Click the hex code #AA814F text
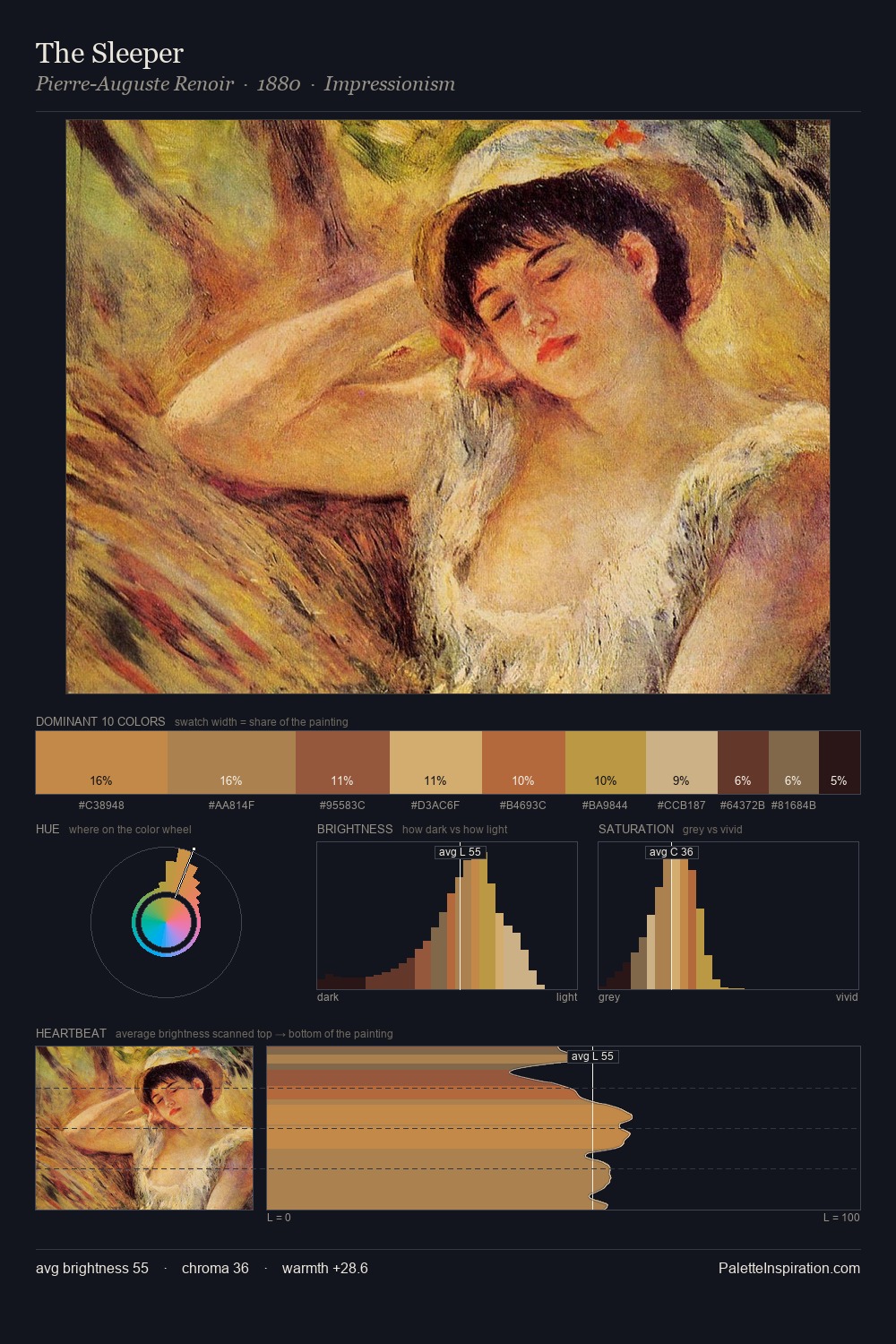This screenshot has height=1344, width=896. (x=231, y=806)
